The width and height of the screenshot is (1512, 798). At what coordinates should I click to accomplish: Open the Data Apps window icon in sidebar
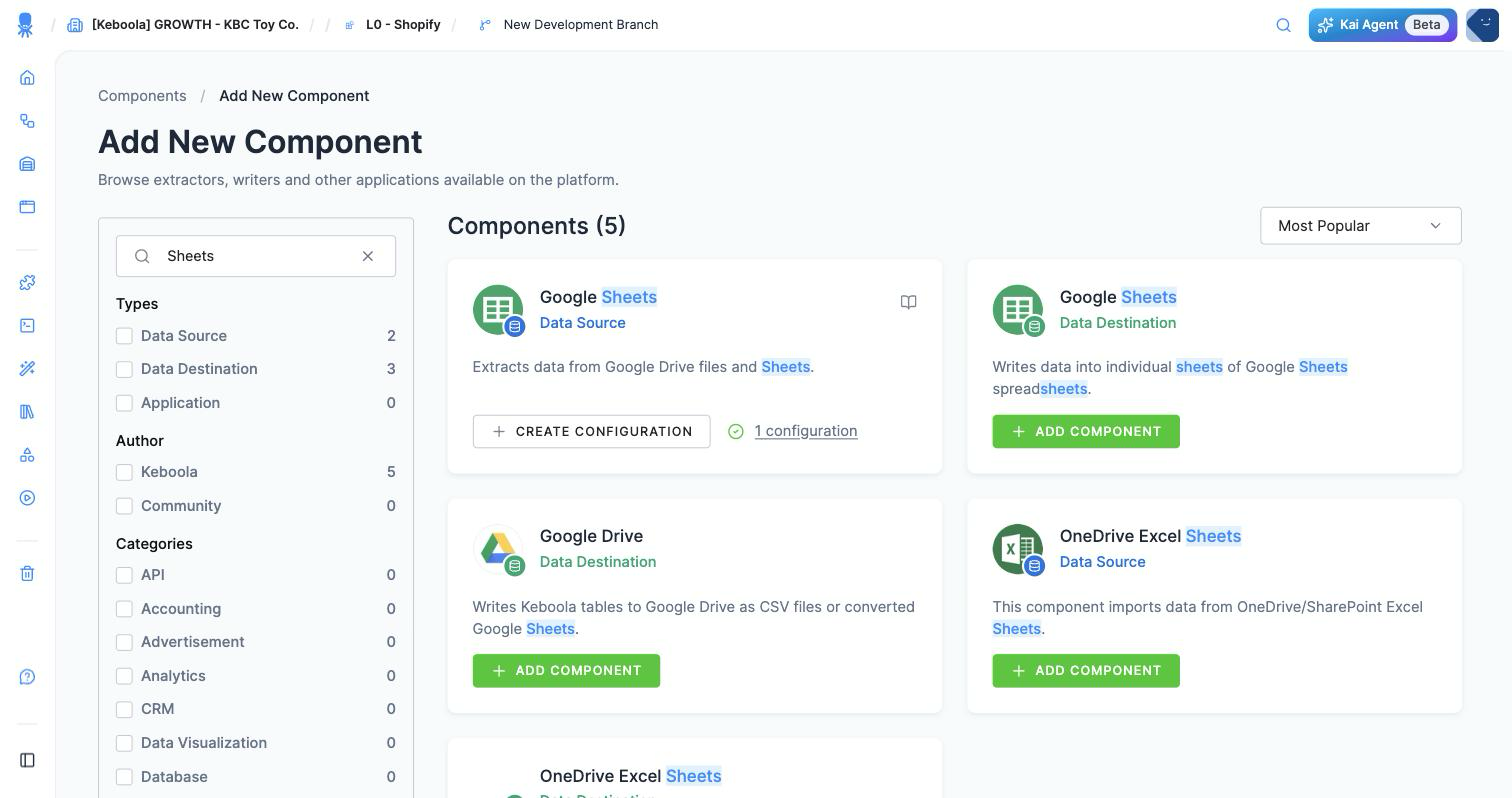27,207
